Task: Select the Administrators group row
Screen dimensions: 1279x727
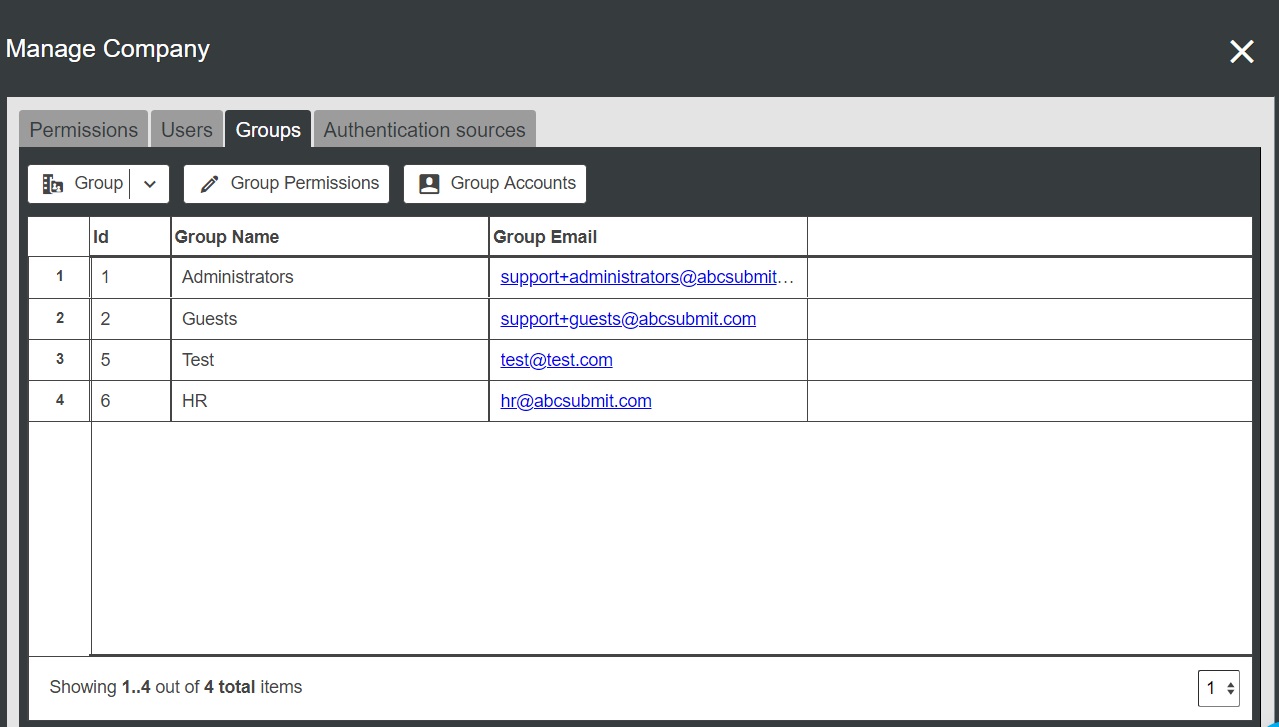Action: click(x=238, y=277)
